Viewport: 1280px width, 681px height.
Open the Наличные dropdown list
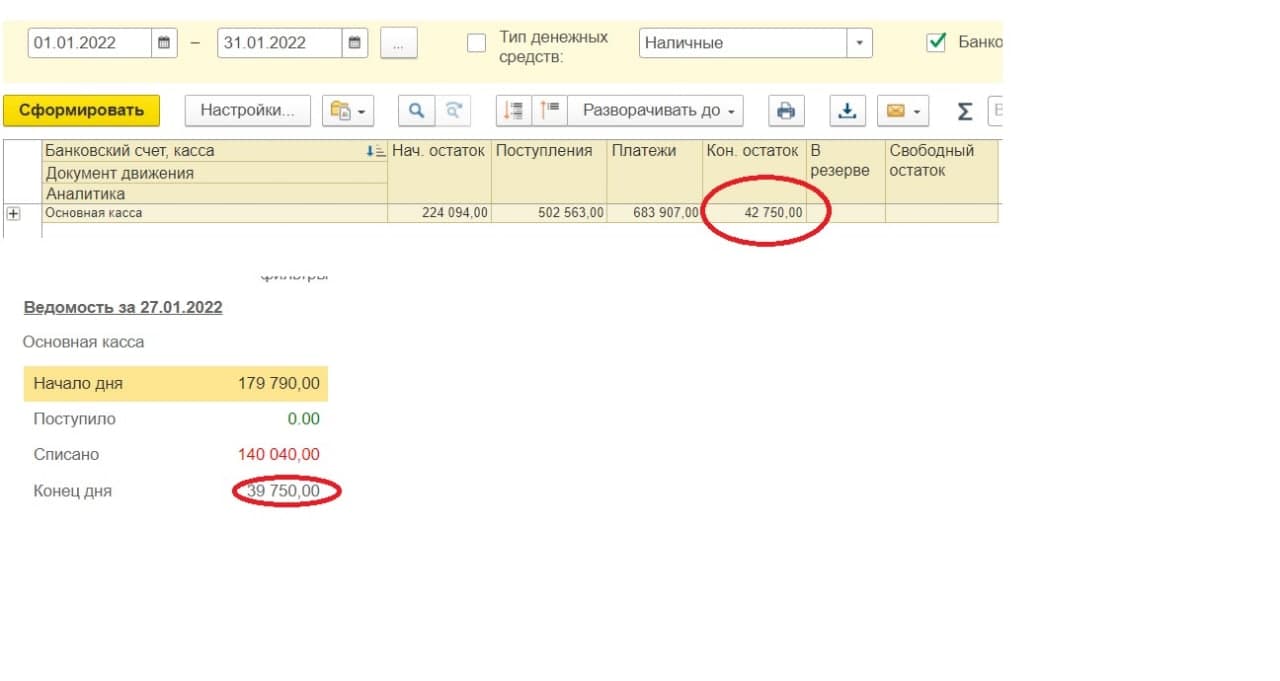(x=859, y=43)
